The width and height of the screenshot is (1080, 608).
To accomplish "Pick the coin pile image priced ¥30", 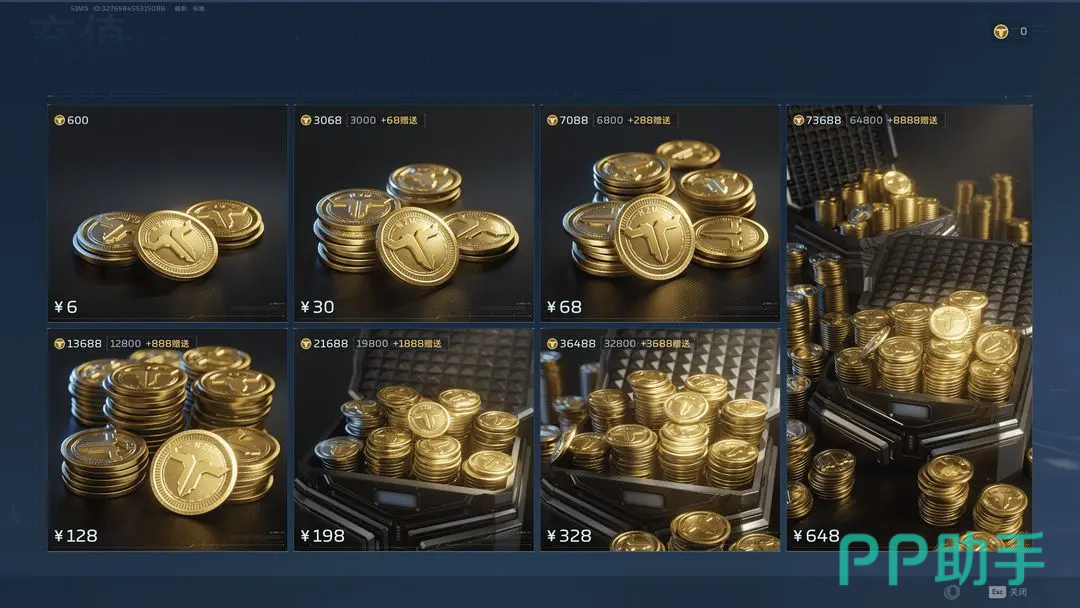I will tap(416, 224).
